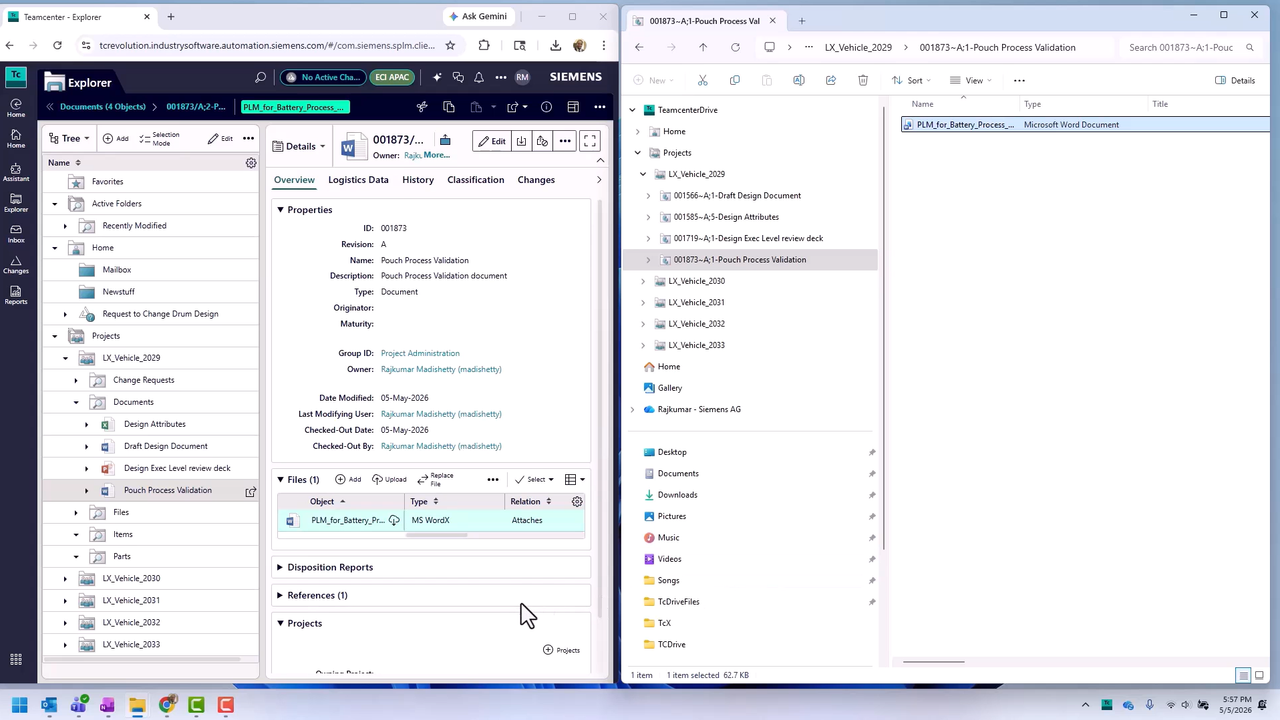Select Design Exec Level review deck tree item

(x=177, y=468)
